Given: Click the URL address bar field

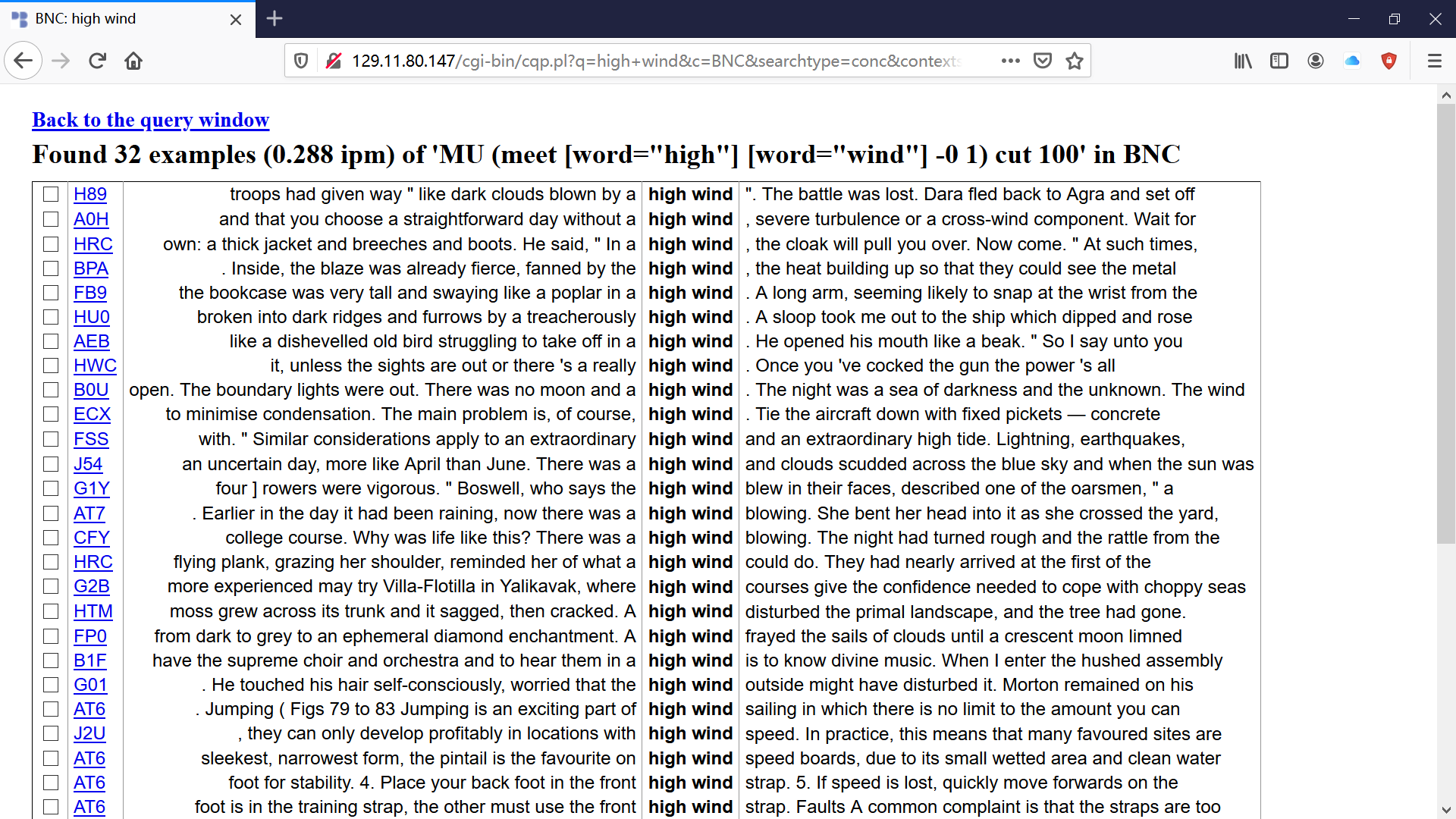Looking at the screenshot, I should [652, 61].
